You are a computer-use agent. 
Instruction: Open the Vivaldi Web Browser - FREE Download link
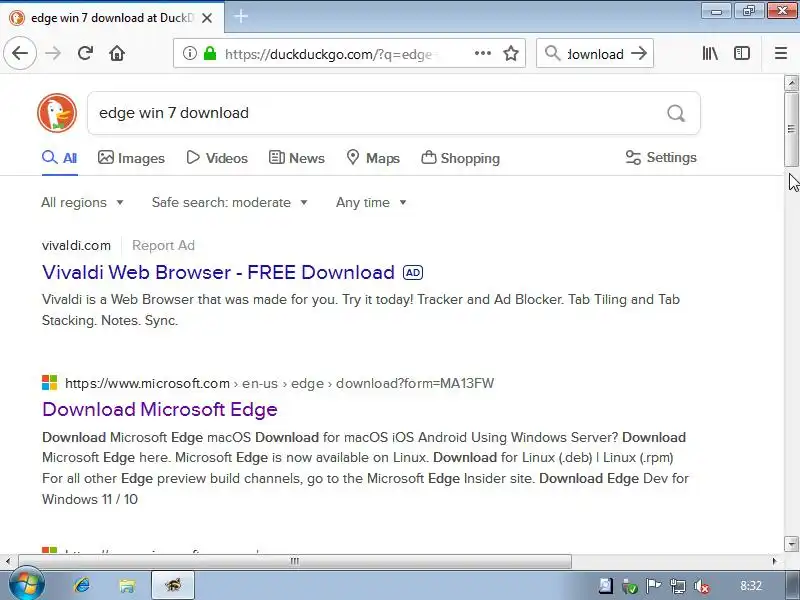tap(218, 272)
